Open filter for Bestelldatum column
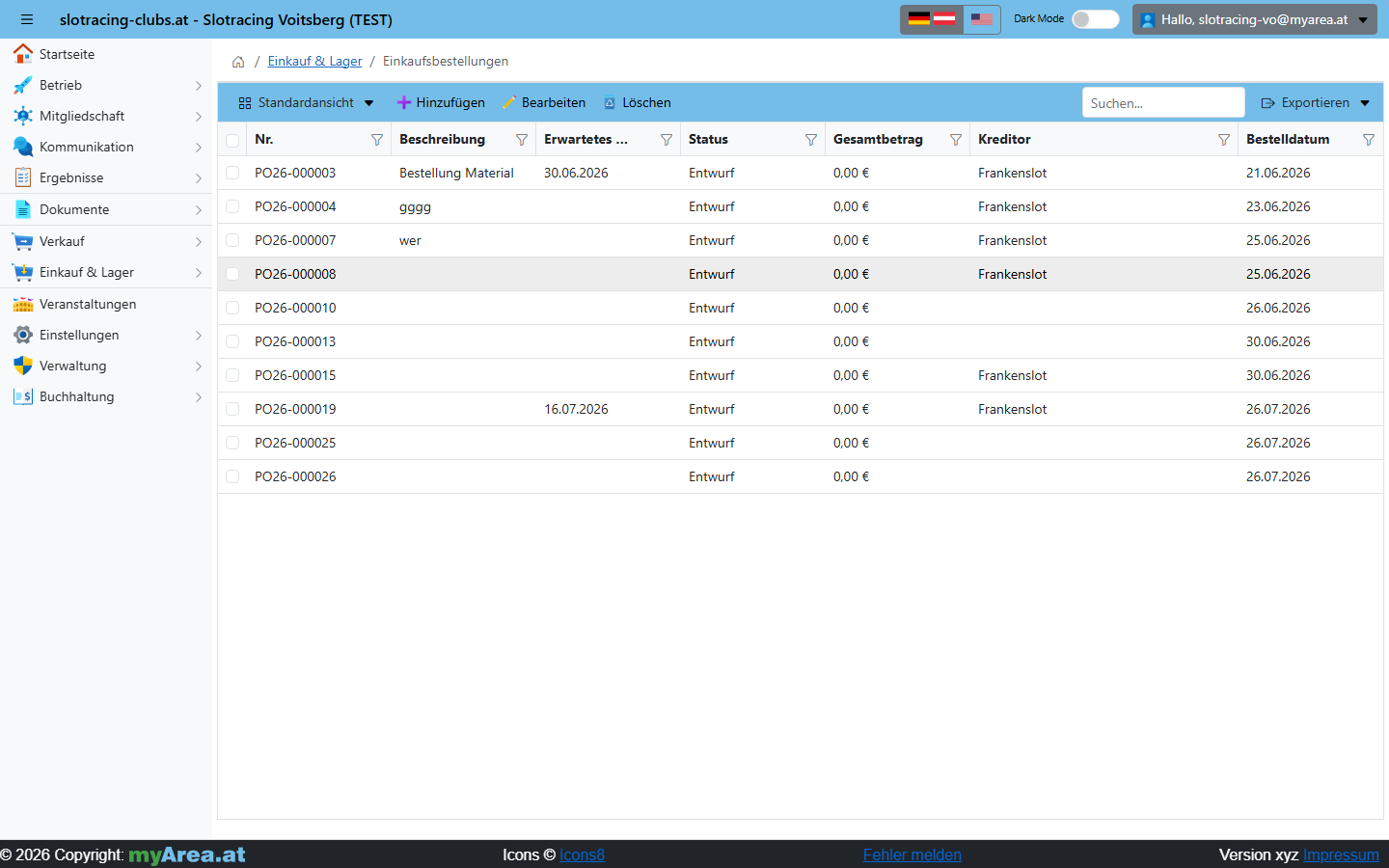 [x=1369, y=140]
